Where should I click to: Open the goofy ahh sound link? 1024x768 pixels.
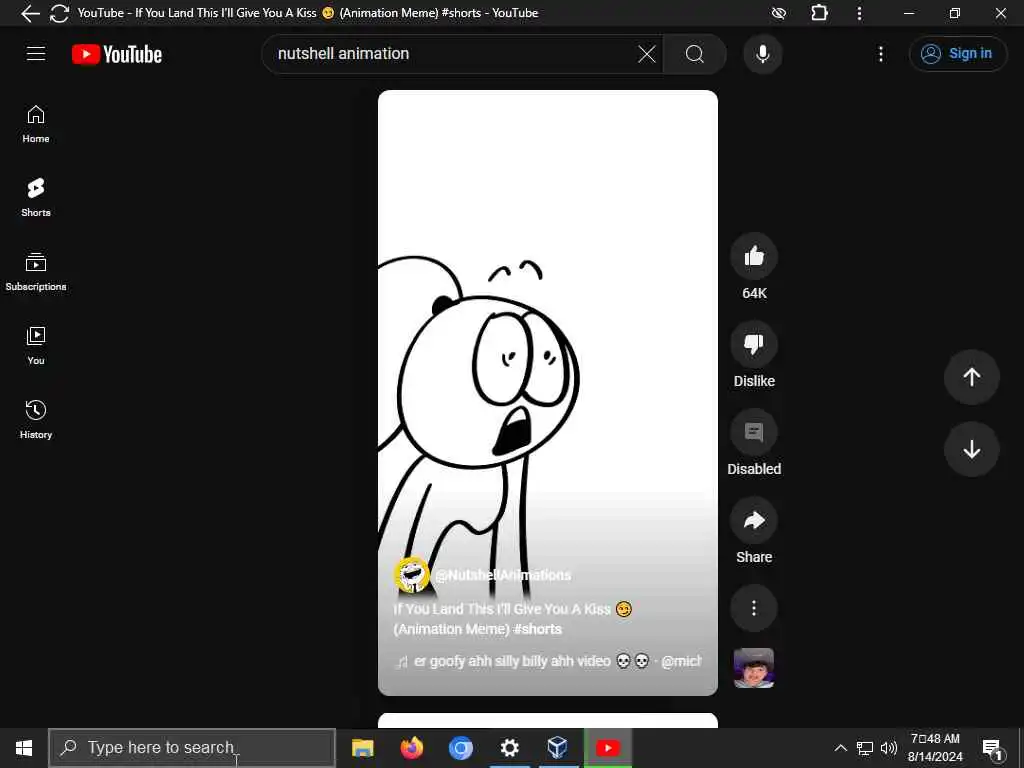click(547, 662)
